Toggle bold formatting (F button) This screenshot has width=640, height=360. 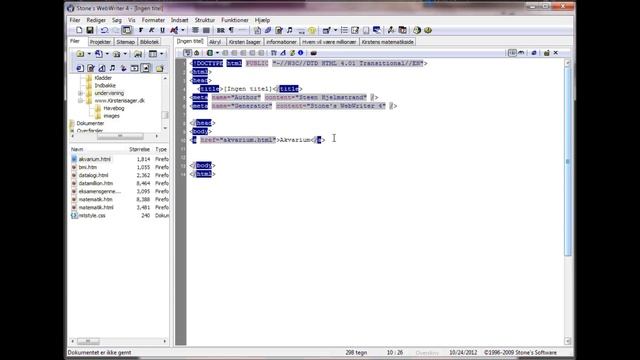(x=141, y=30)
